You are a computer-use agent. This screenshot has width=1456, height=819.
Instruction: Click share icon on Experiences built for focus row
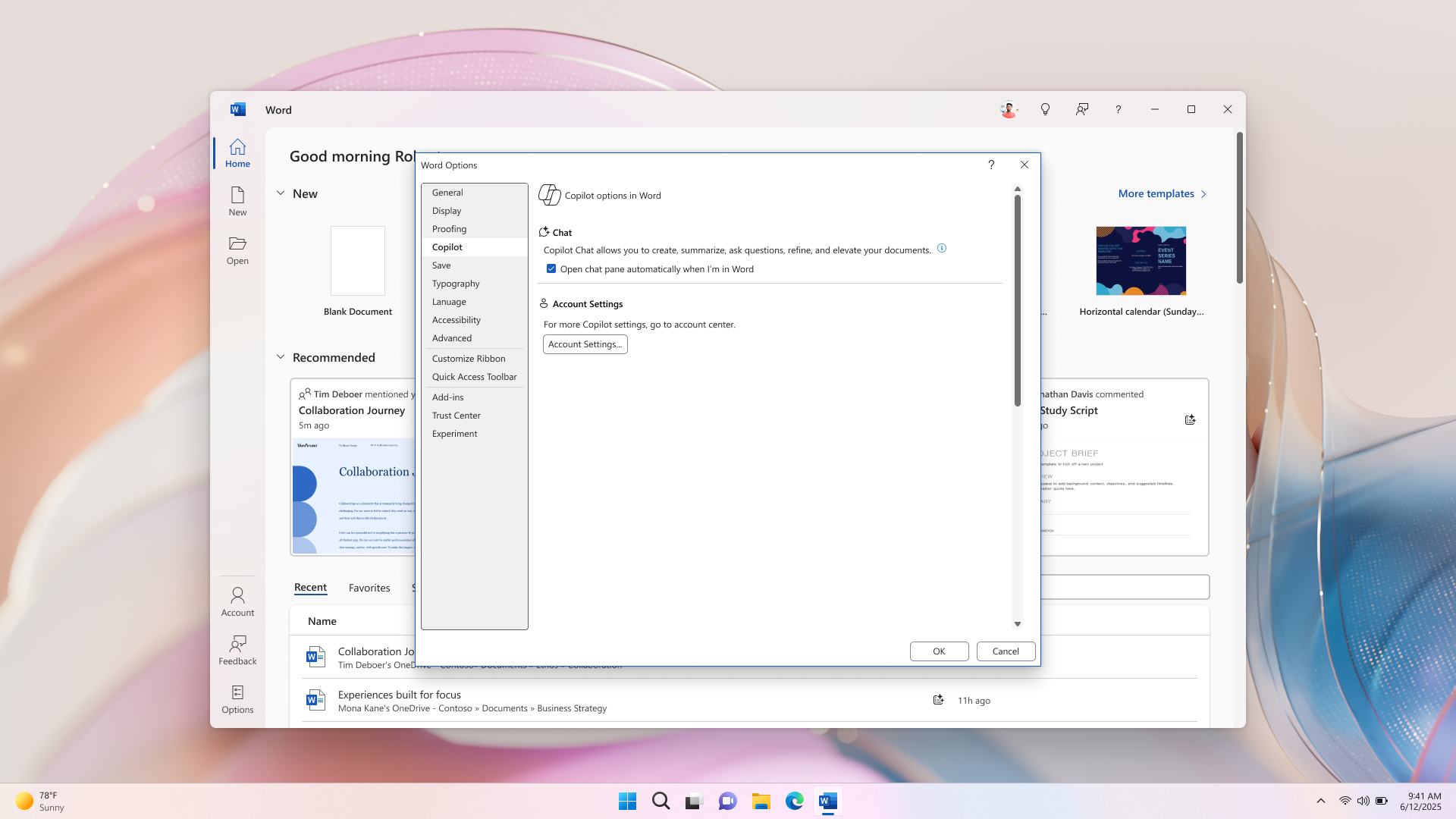[x=938, y=700]
